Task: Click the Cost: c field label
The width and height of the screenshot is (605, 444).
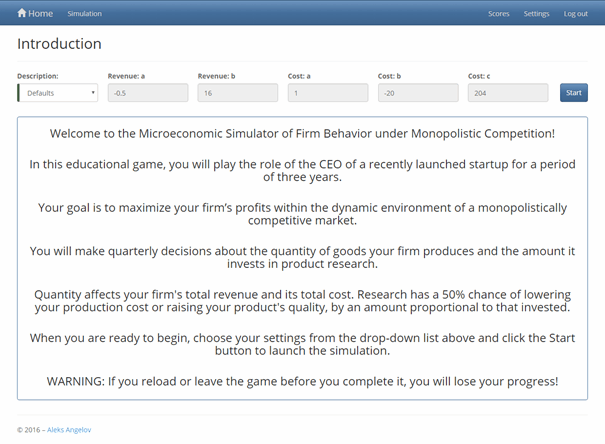Action: point(479,75)
